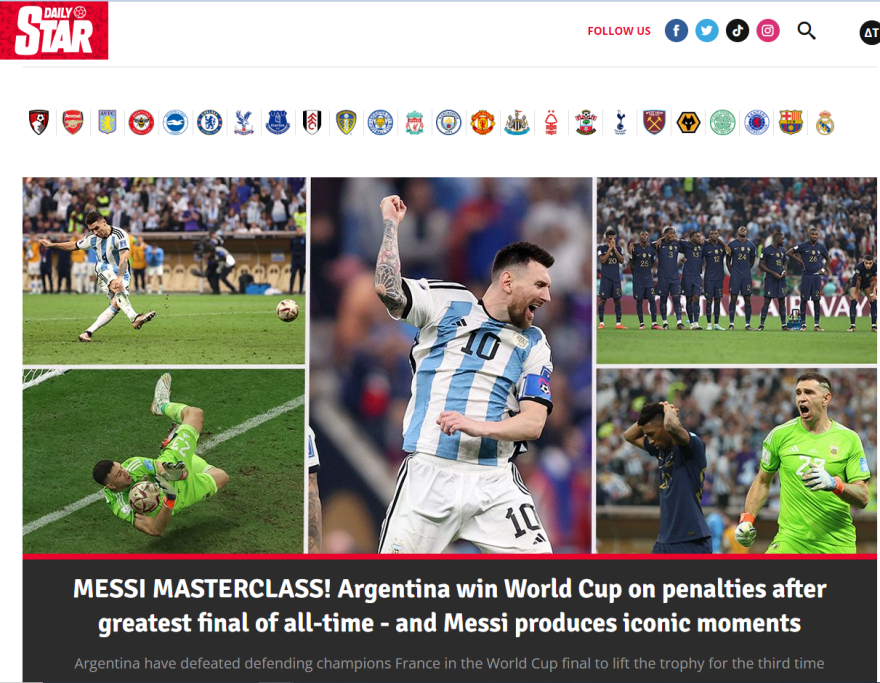Click the green goalkeeper diving save photo

[x=163, y=461]
